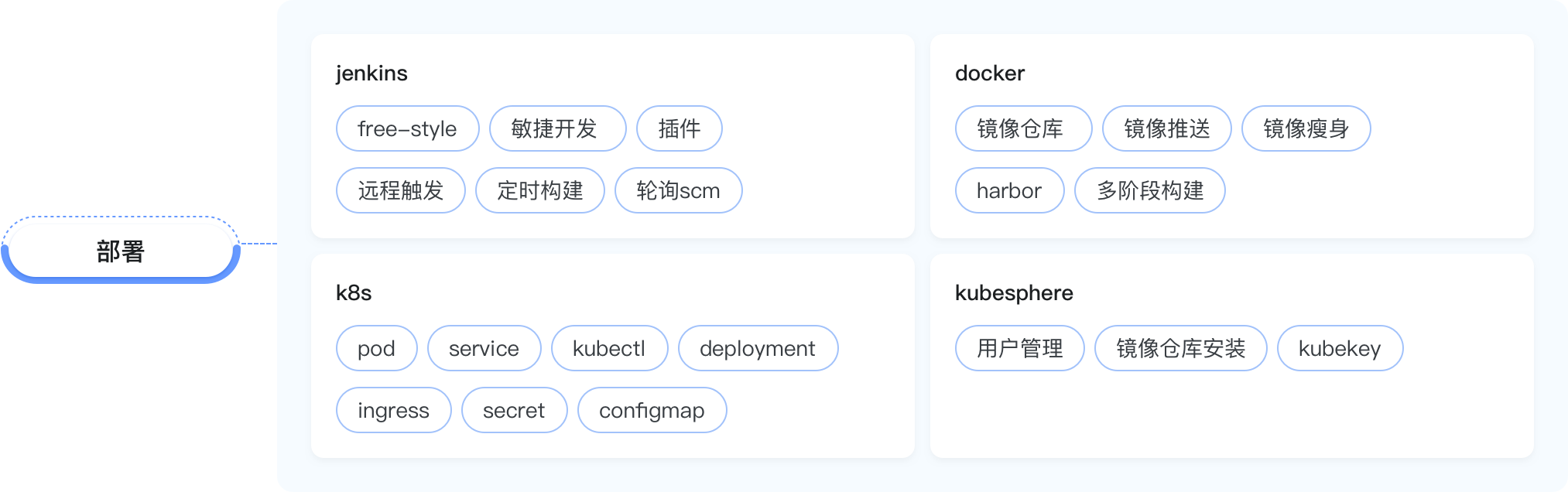Image resolution: width=1568 pixels, height=492 pixels.
Task: Click the 镜像推送 tag
Action: 1166,128
